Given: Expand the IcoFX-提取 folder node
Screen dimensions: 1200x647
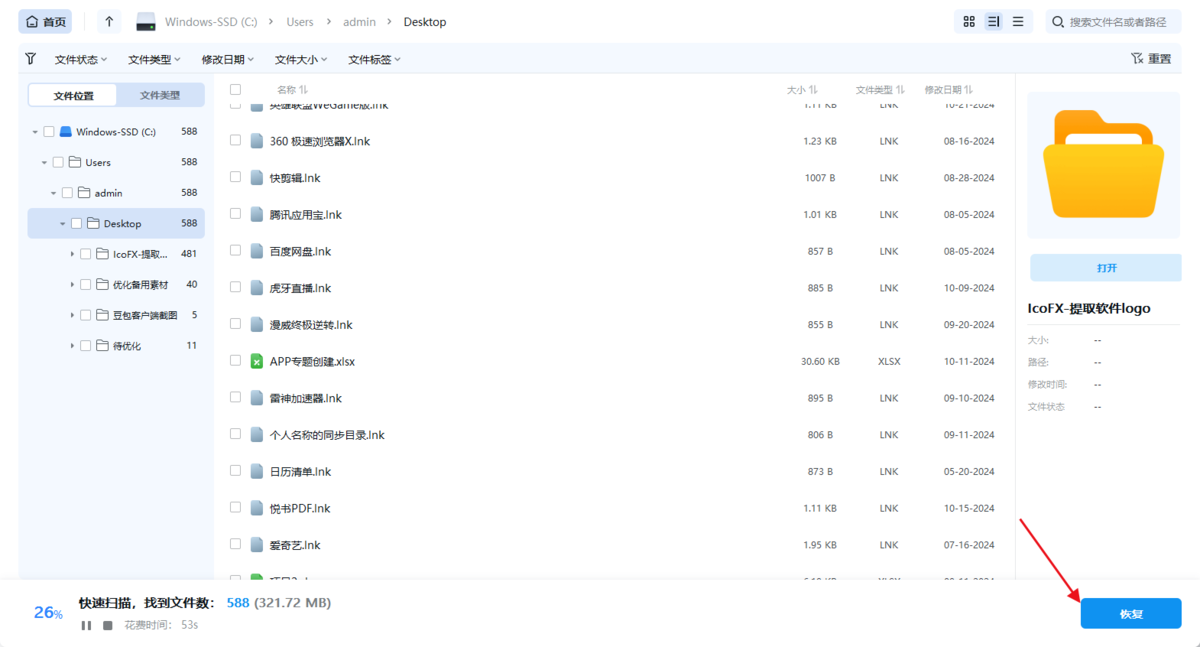Looking at the screenshot, I should [x=72, y=254].
